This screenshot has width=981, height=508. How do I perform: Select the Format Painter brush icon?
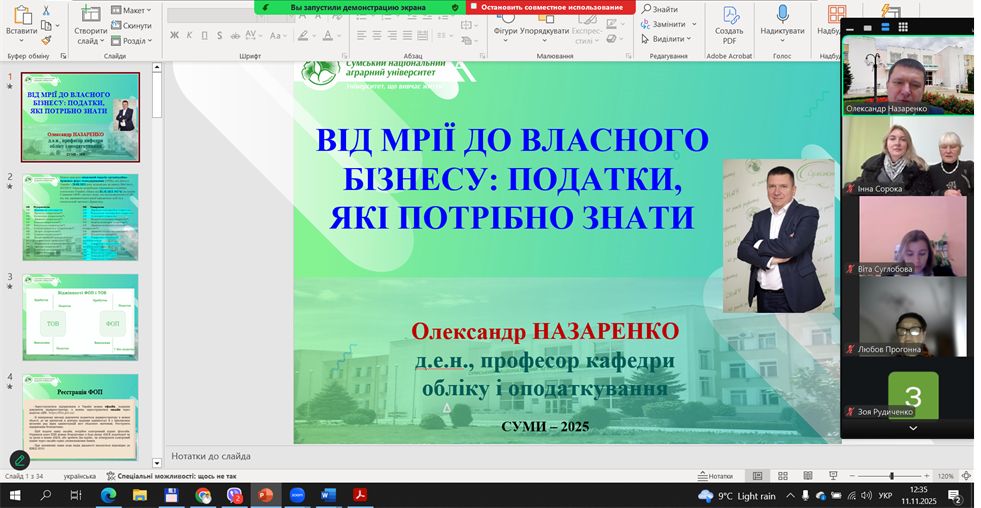46,41
